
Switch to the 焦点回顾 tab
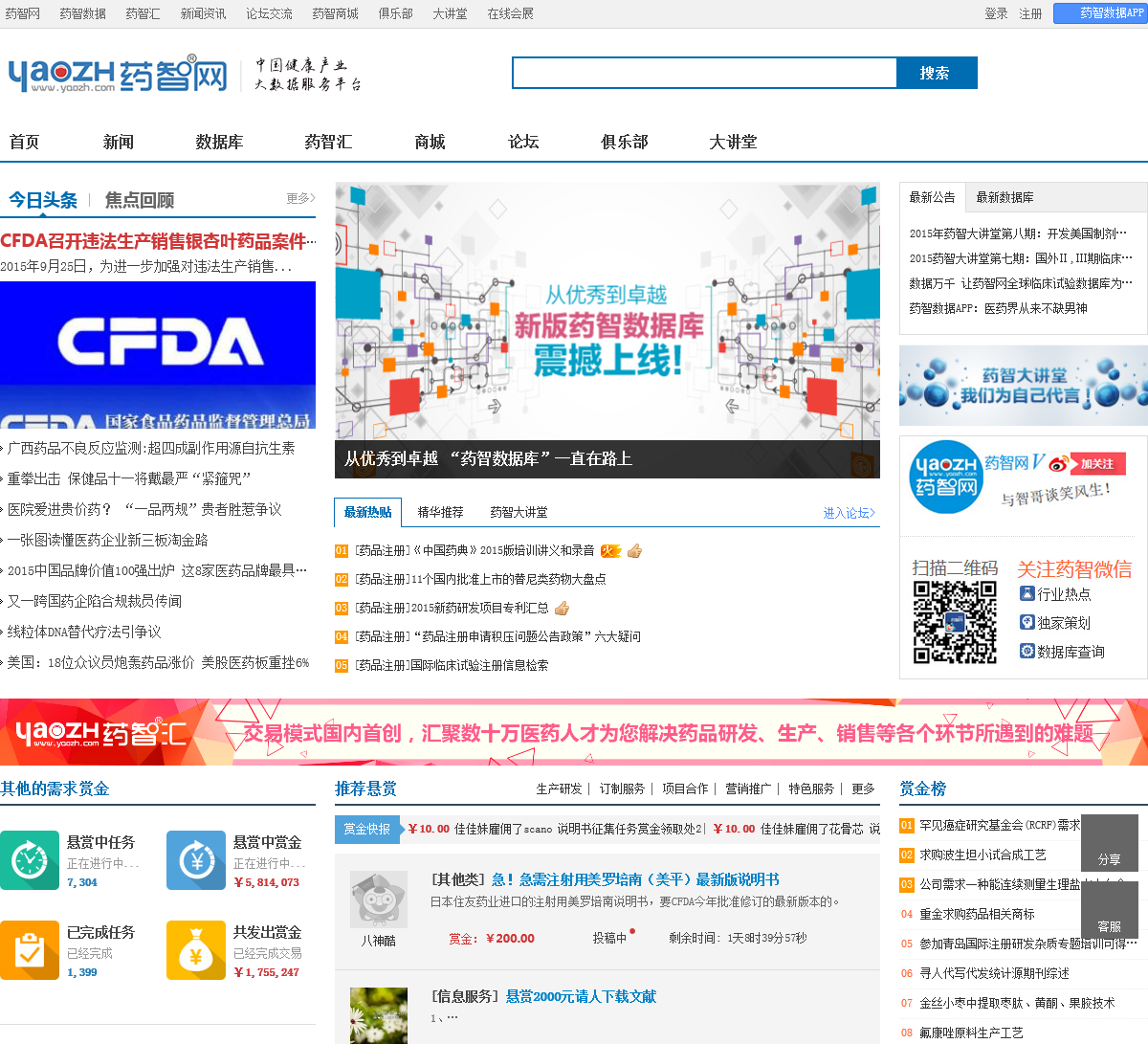point(140,200)
